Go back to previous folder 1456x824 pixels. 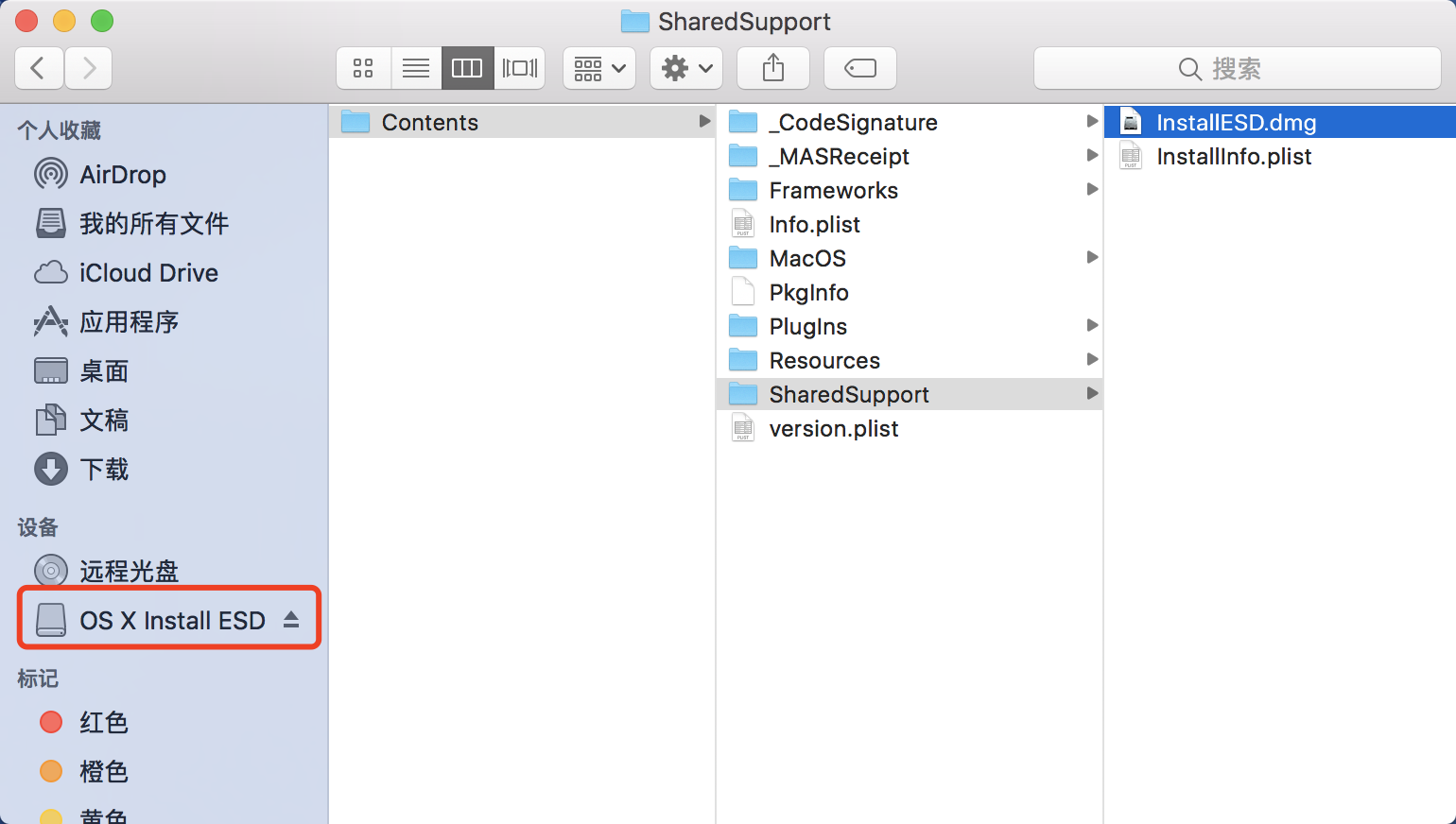point(39,68)
